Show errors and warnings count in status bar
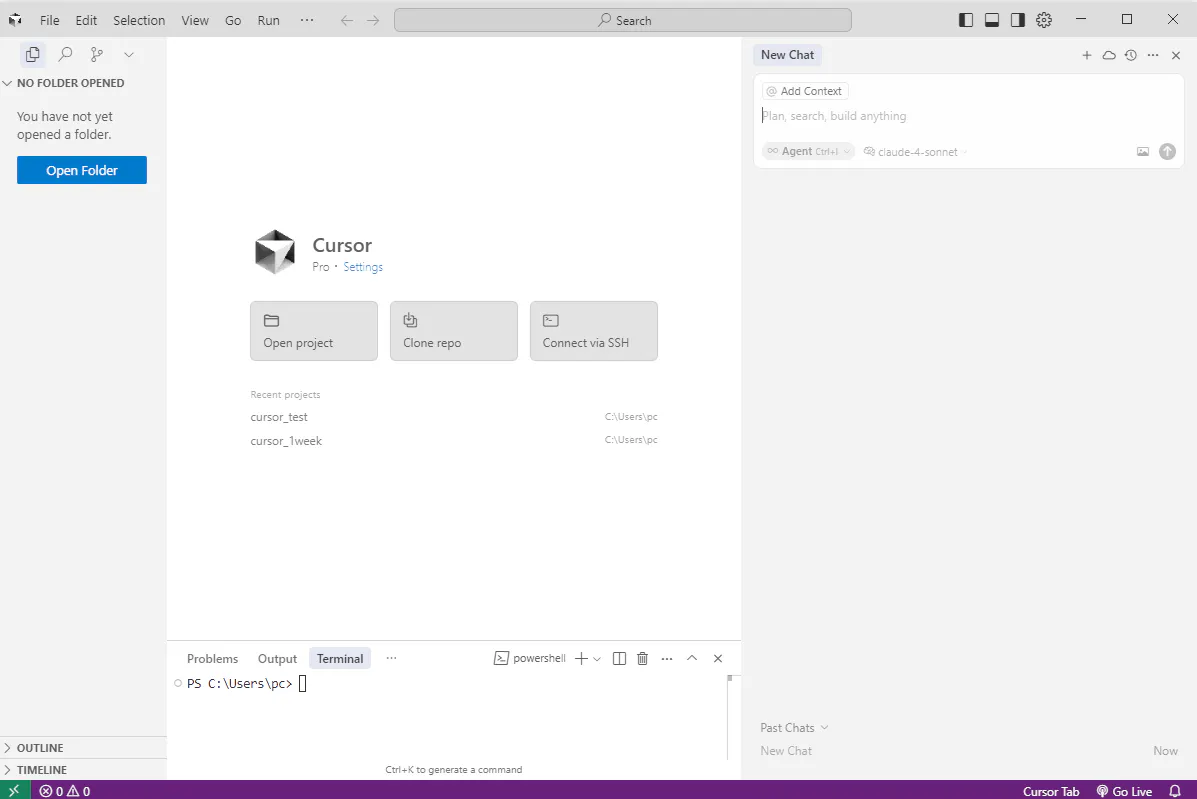The width and height of the screenshot is (1197, 799). [x=65, y=791]
